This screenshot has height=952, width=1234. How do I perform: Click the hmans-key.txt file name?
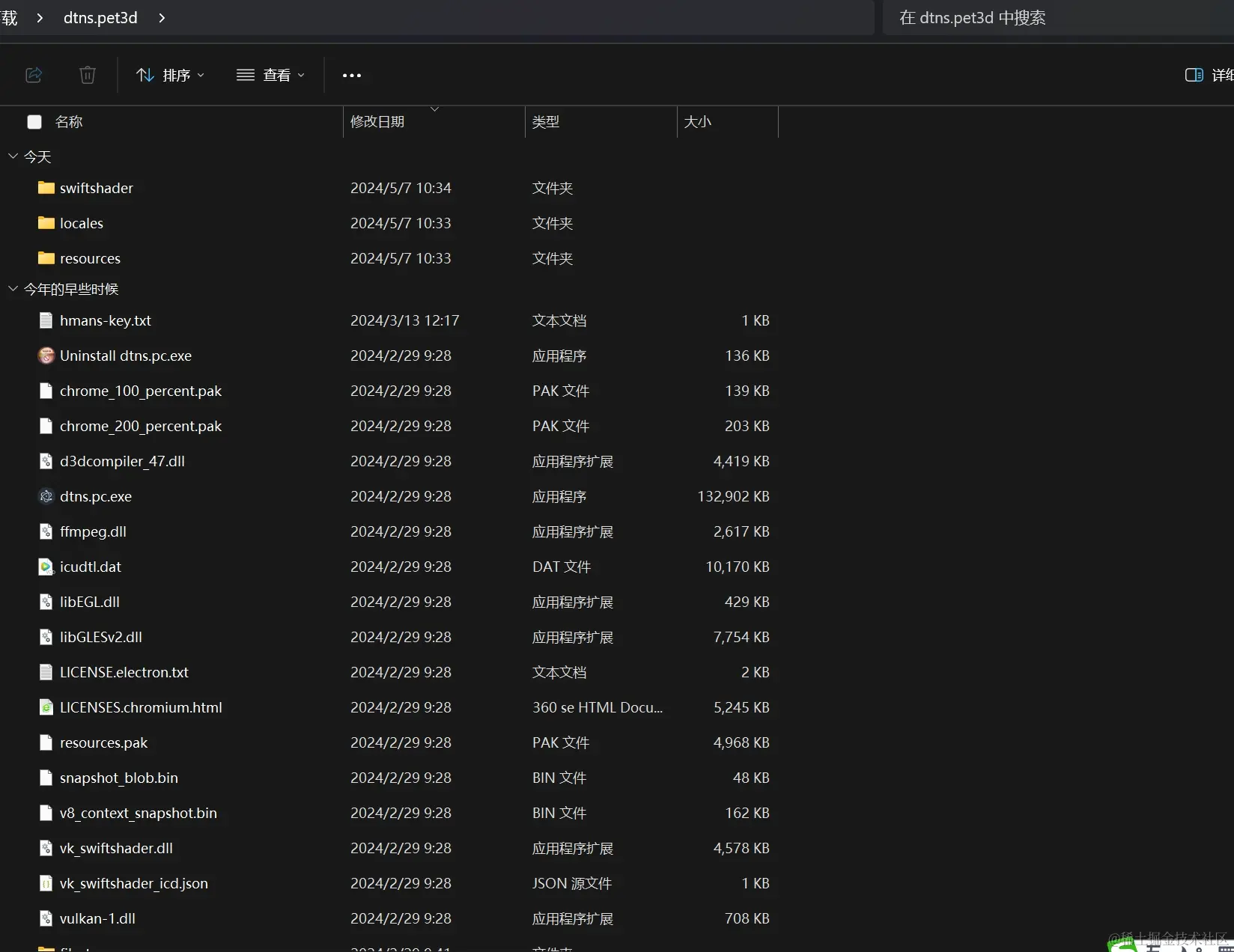(106, 320)
